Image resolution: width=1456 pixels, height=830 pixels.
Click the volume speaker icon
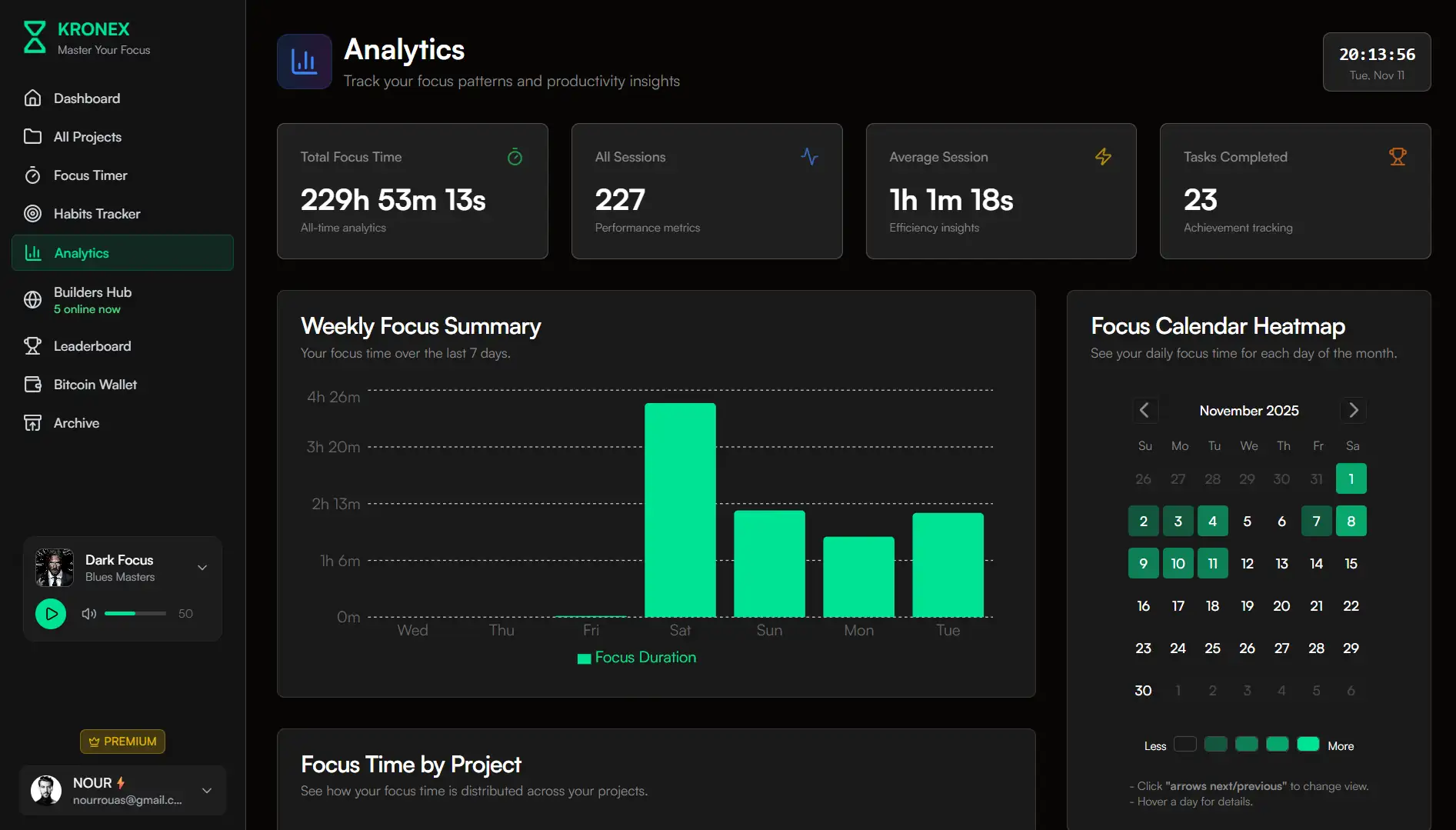[x=88, y=614]
